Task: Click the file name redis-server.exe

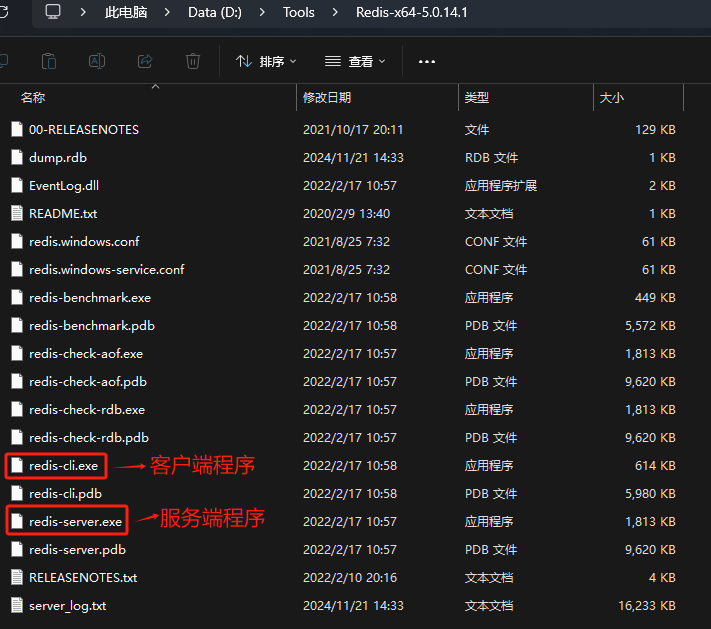Action: [75, 522]
